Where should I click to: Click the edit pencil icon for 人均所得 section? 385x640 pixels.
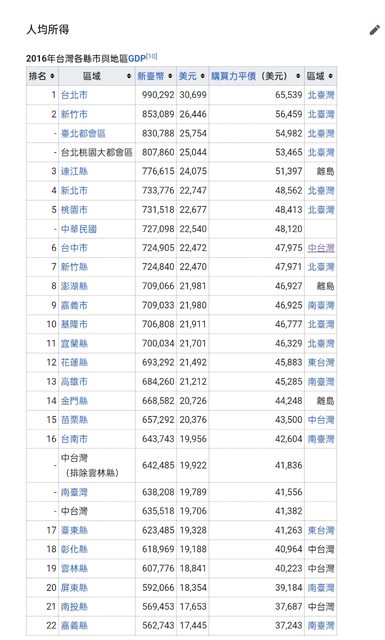pos(374,30)
